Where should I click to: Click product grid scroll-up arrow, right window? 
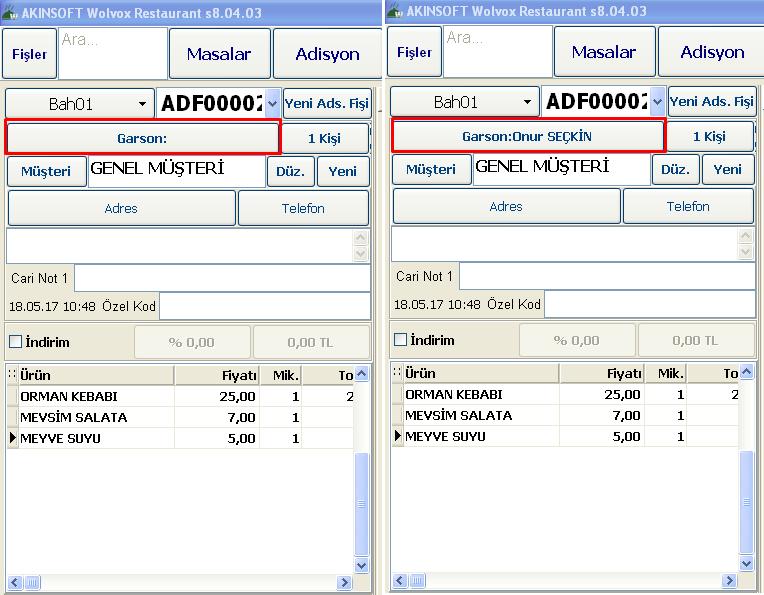pyautogui.click(x=746, y=372)
